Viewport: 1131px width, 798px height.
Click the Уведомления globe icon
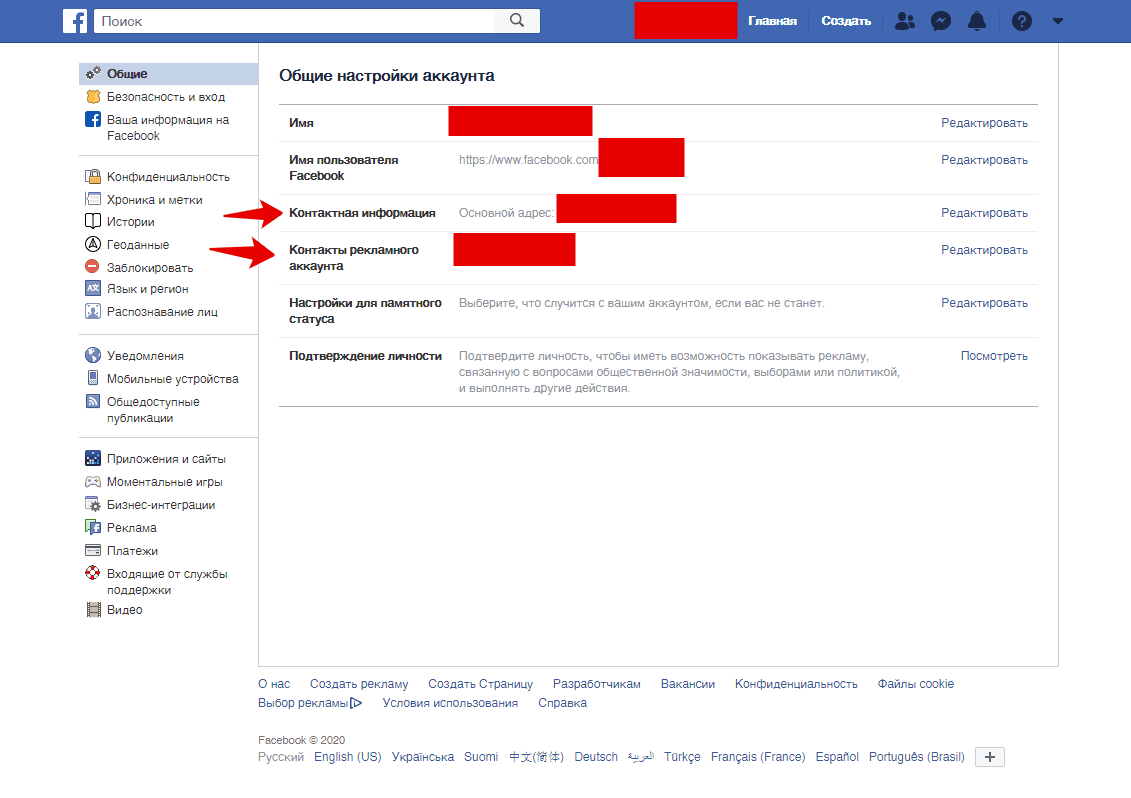pos(93,355)
